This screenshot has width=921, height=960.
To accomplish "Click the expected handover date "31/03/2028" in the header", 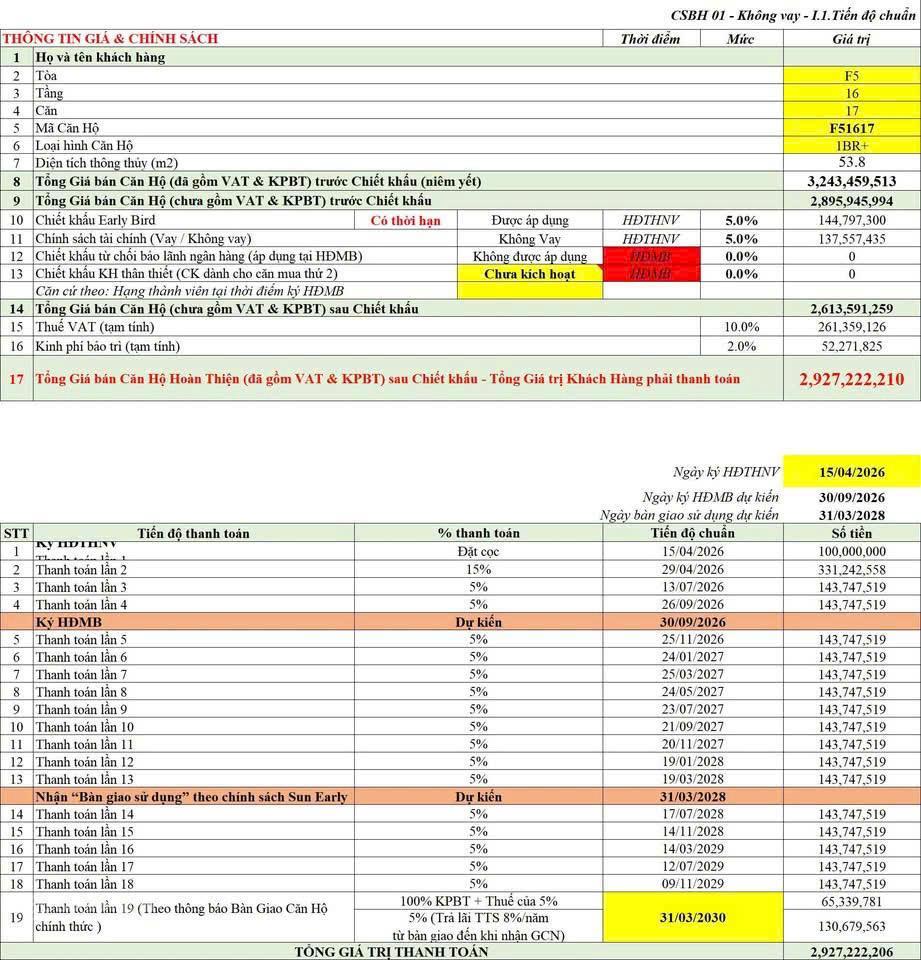I will 852,515.
